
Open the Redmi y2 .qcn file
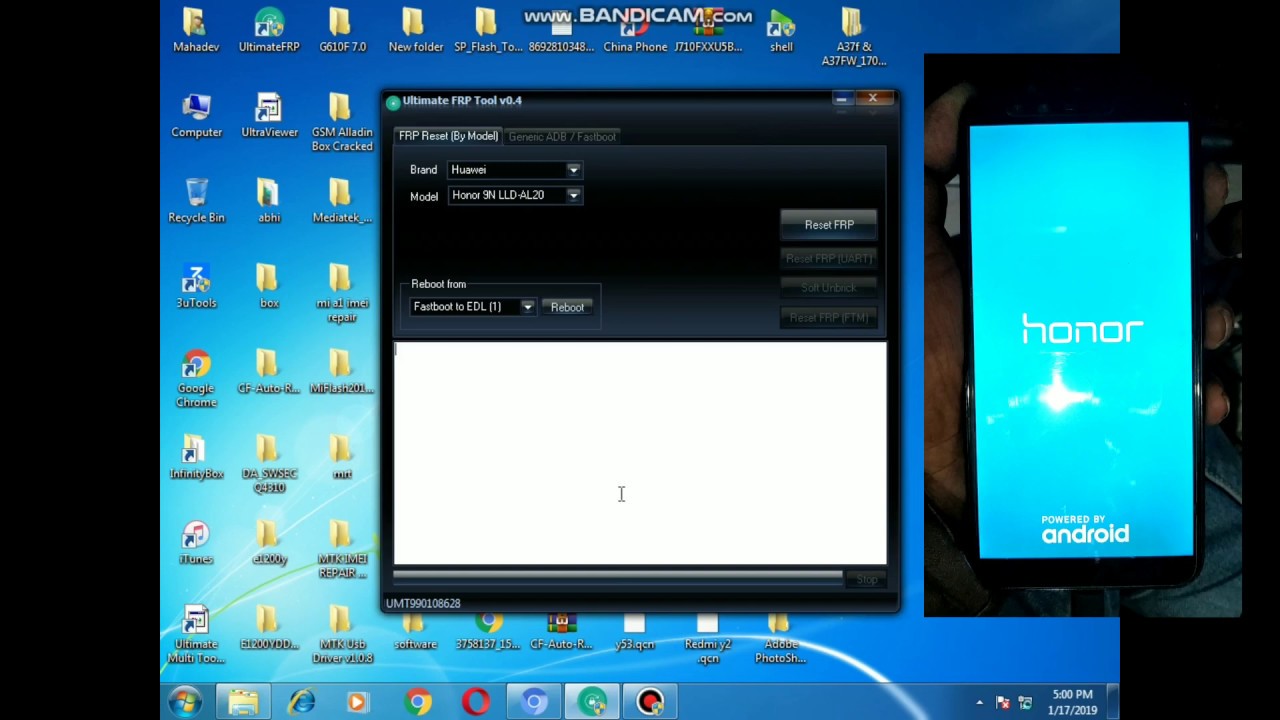(708, 638)
